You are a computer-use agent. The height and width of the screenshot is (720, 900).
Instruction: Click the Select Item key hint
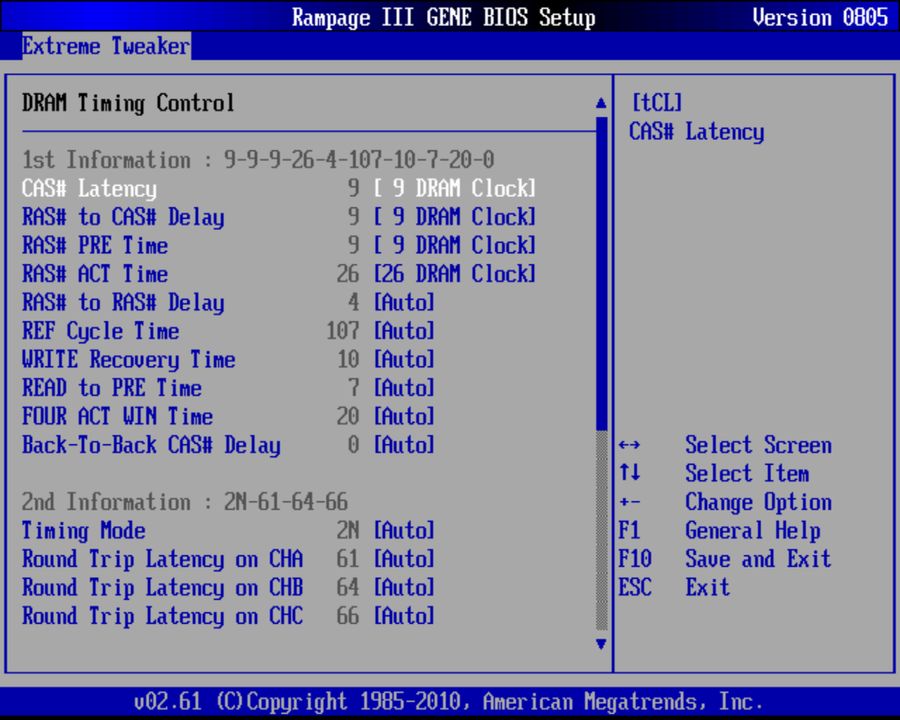coord(747,474)
